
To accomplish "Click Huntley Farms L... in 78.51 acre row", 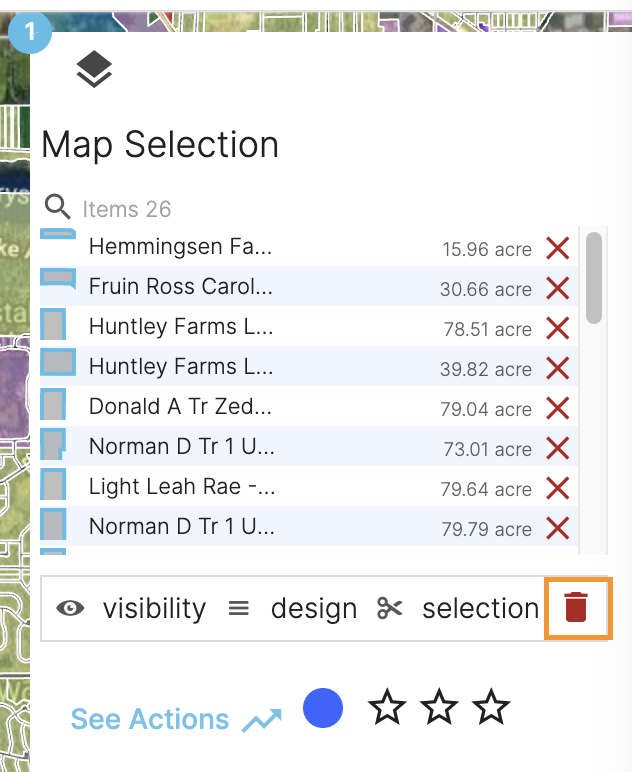I will coord(181,326).
